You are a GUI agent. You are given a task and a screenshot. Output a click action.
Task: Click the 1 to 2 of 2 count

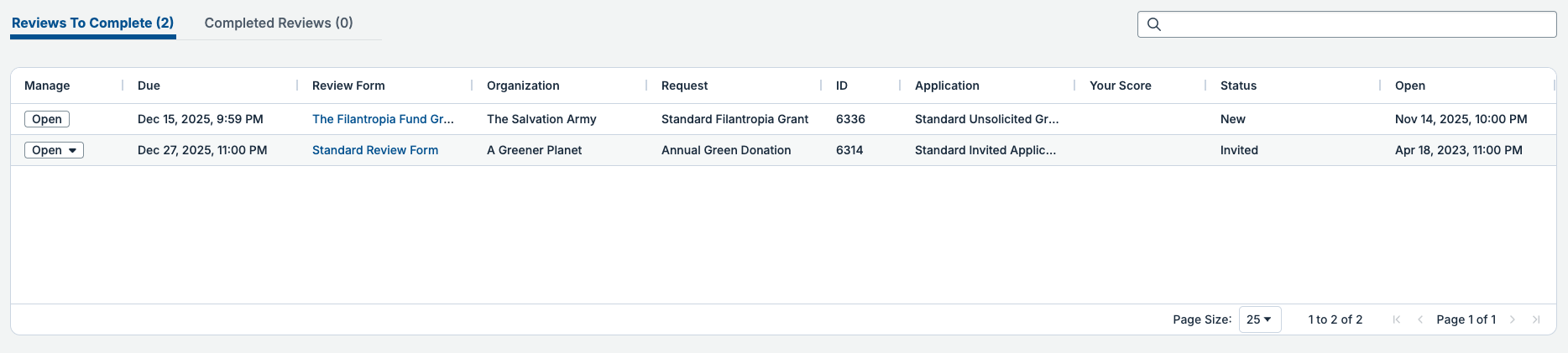pyautogui.click(x=1335, y=319)
